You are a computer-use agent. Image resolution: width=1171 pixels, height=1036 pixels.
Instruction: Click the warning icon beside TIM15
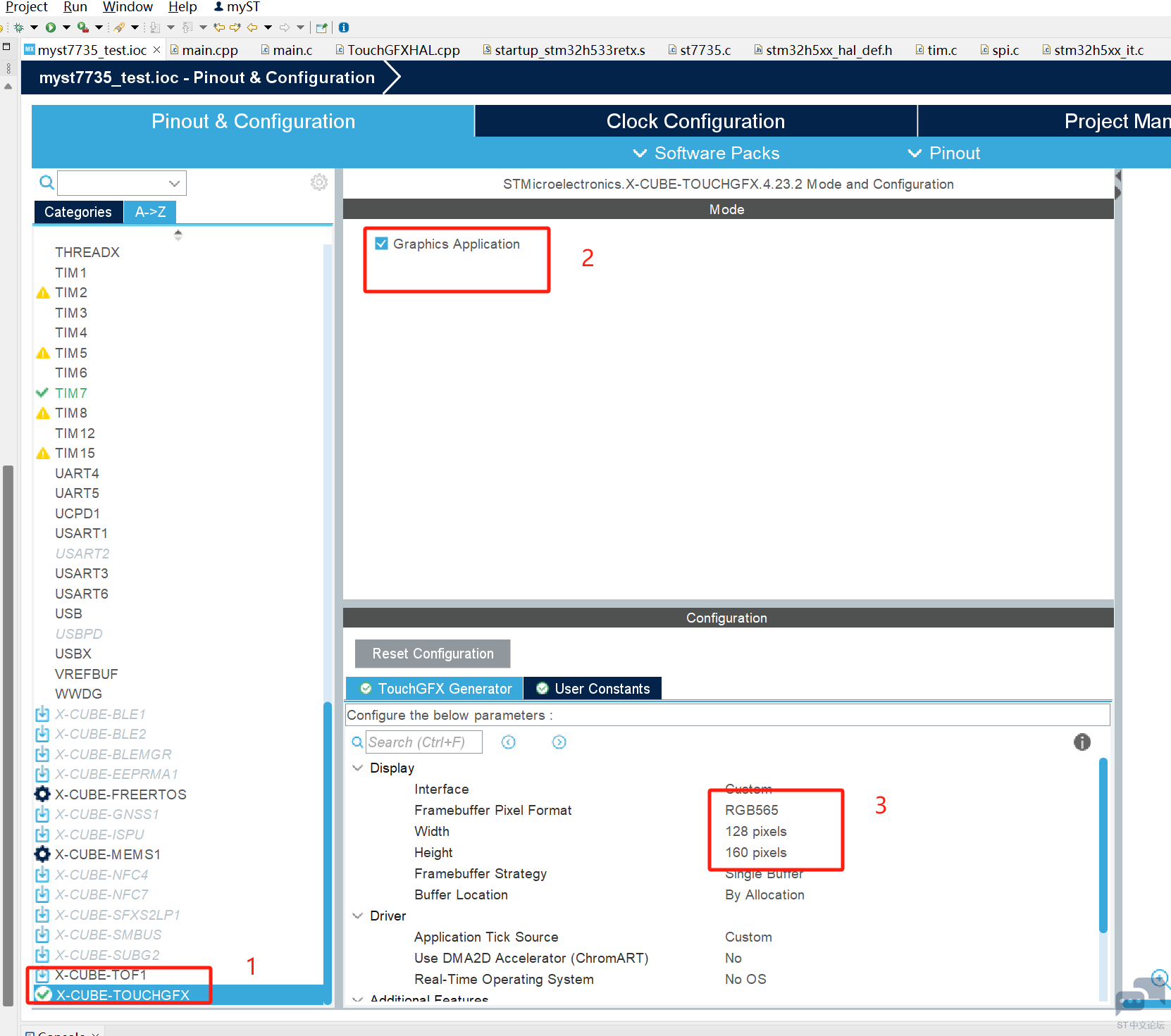click(43, 453)
